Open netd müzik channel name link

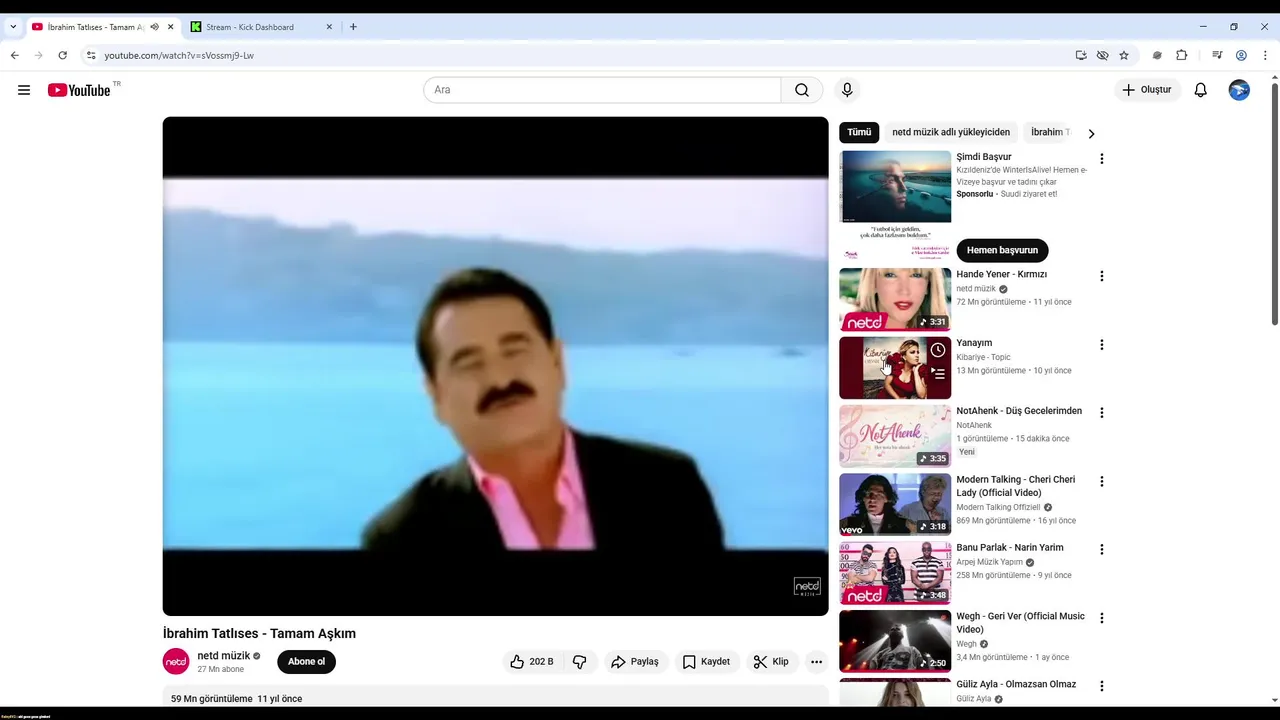[224, 656]
